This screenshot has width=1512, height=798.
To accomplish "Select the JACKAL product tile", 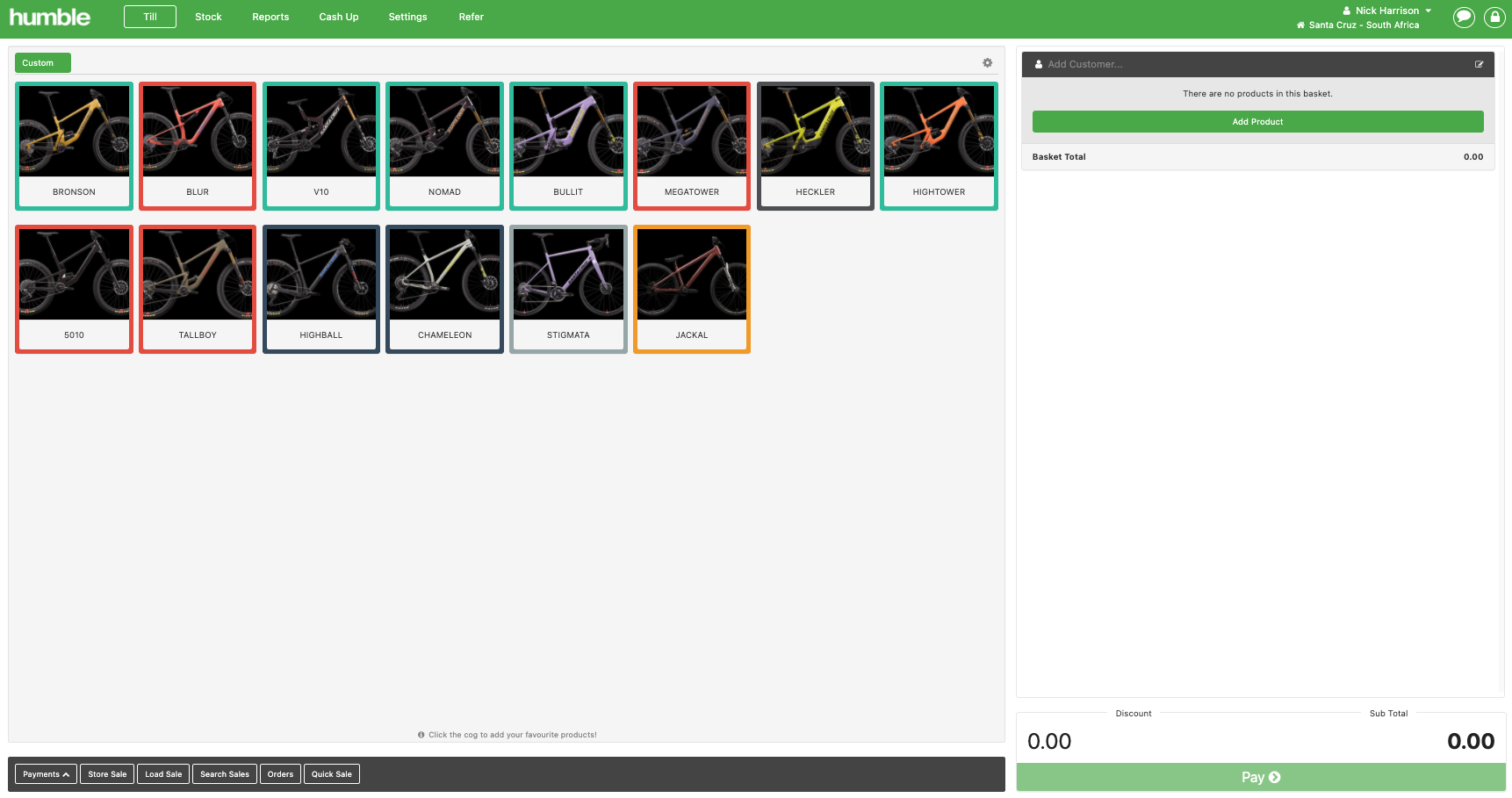I will tap(692, 289).
